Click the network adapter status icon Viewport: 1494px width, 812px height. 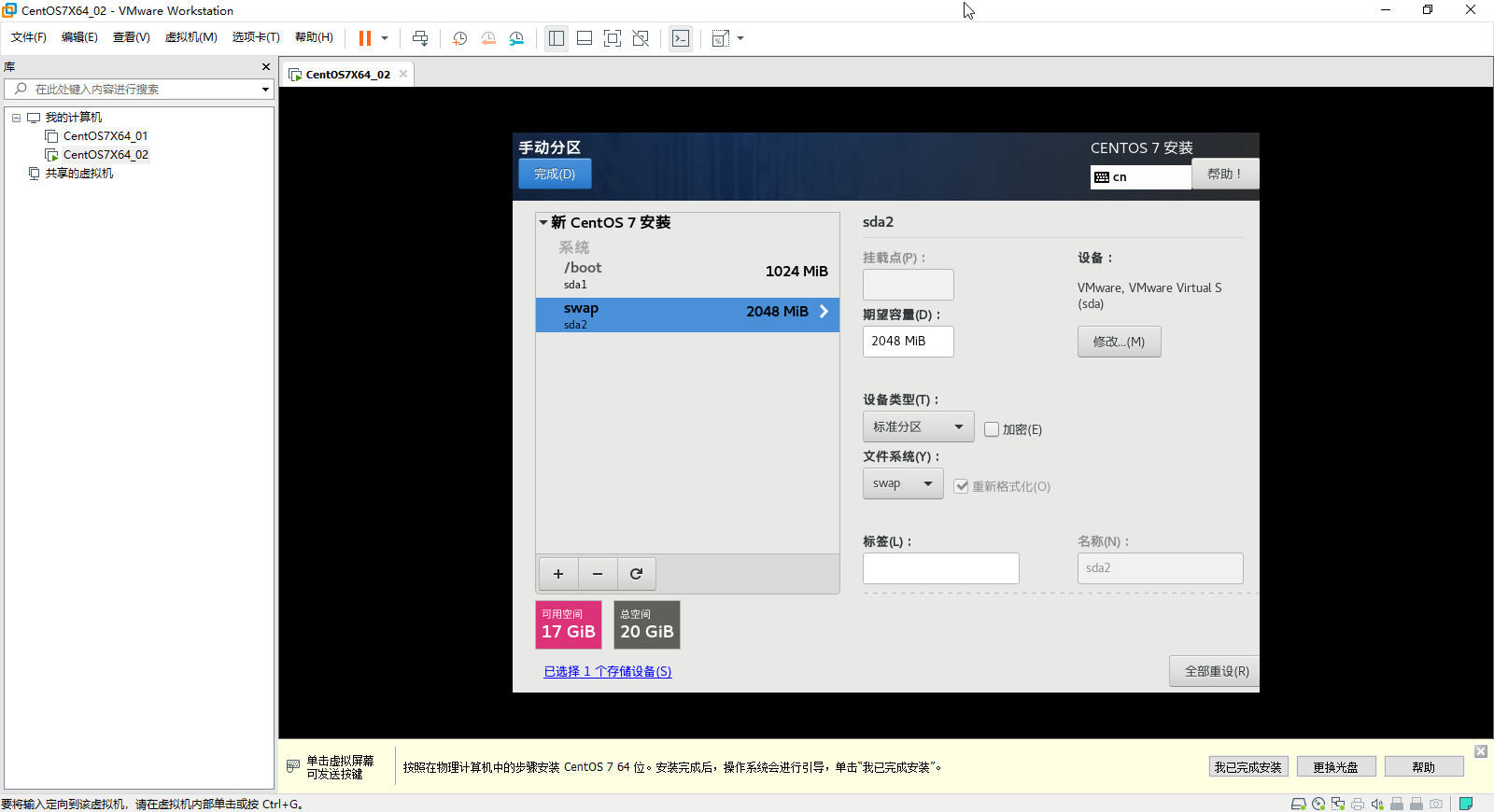(1338, 804)
